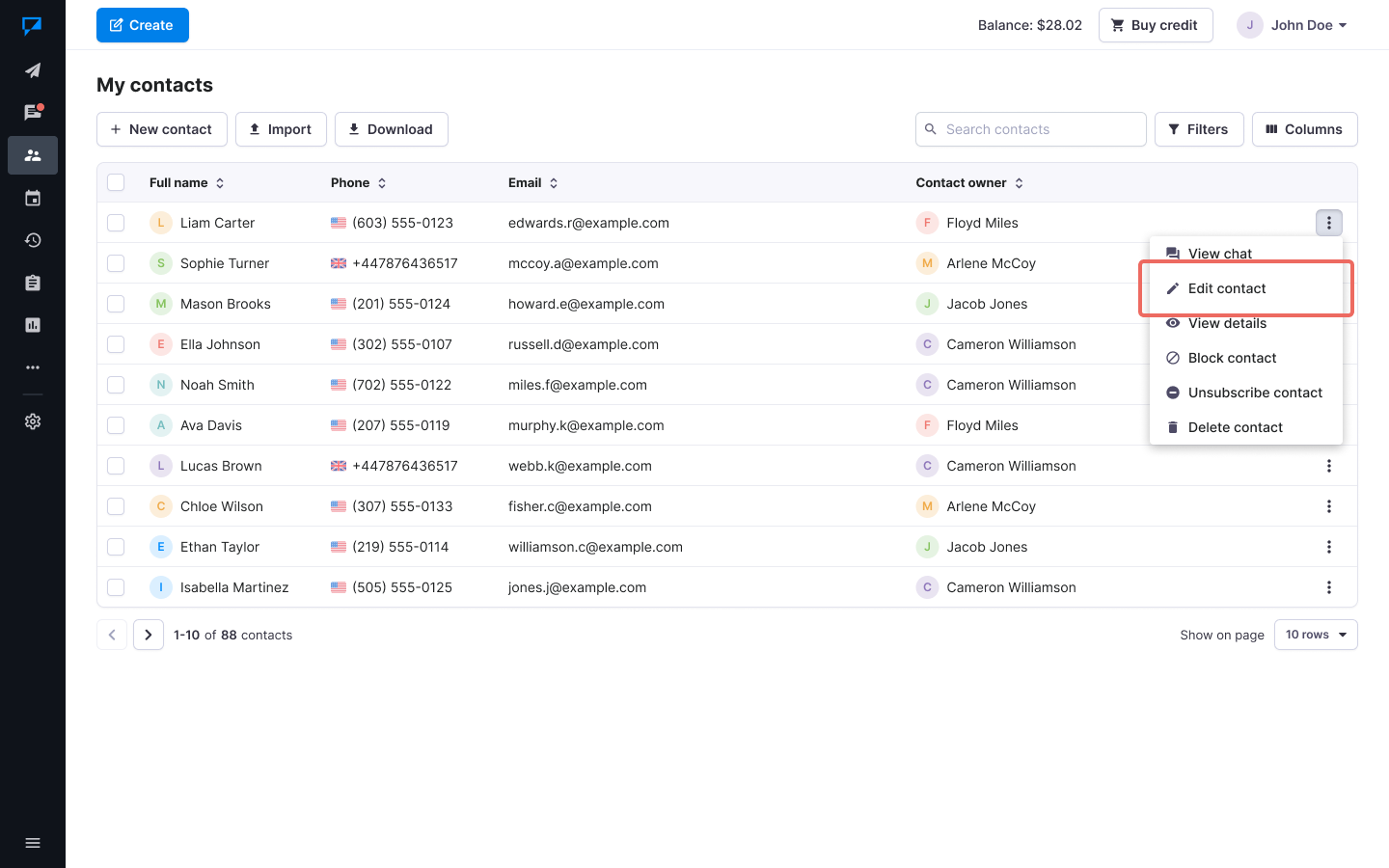Open the 10 rows per page dropdown
The image size is (1389, 868).
[x=1315, y=635]
